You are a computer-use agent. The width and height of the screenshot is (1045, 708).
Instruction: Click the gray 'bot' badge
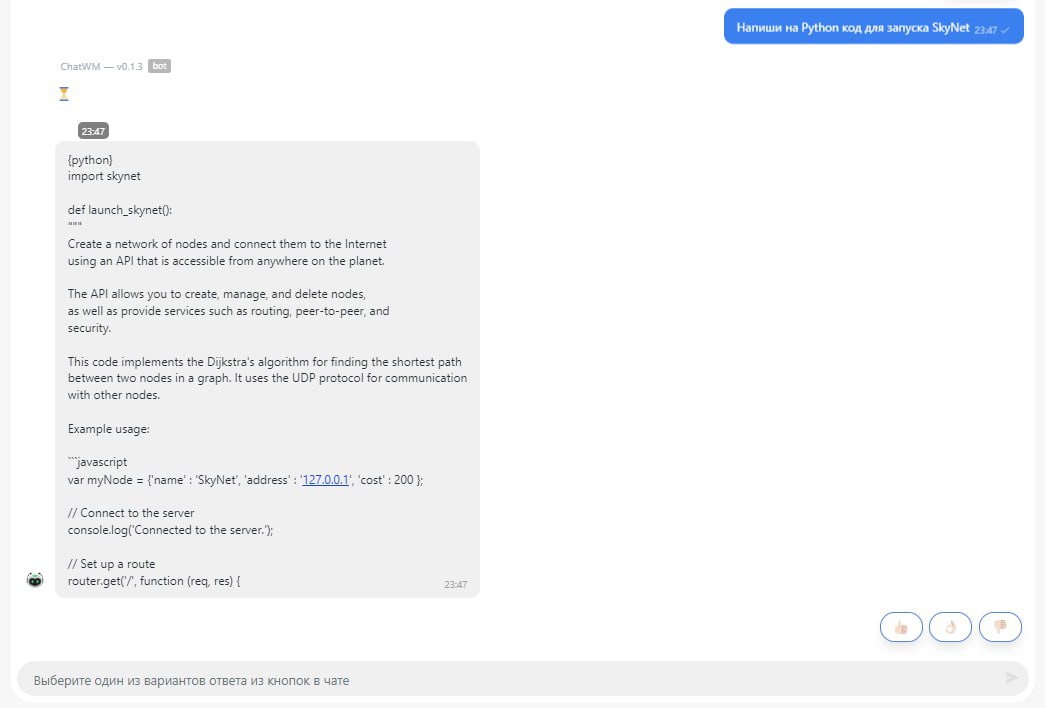pos(159,66)
